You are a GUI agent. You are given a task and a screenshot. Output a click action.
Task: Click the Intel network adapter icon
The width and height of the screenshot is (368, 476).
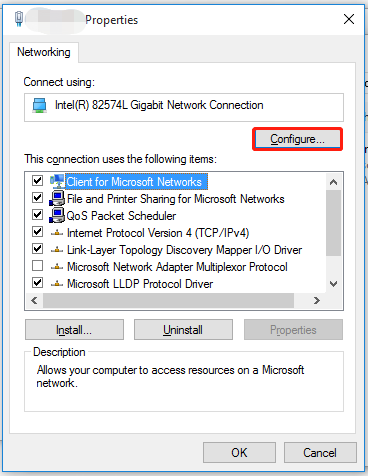(x=40, y=106)
